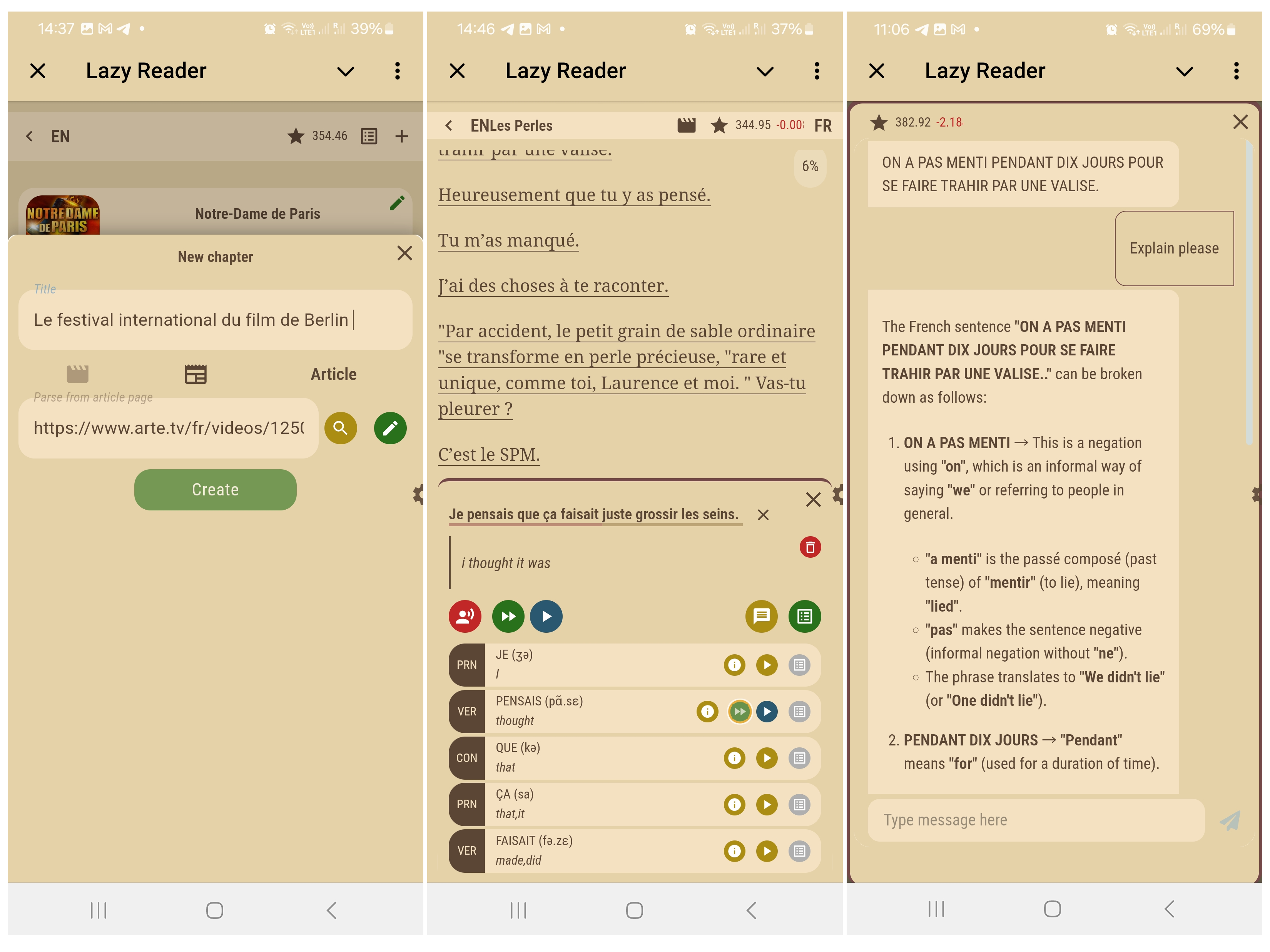Toggle the FR language switch

pos(822,126)
